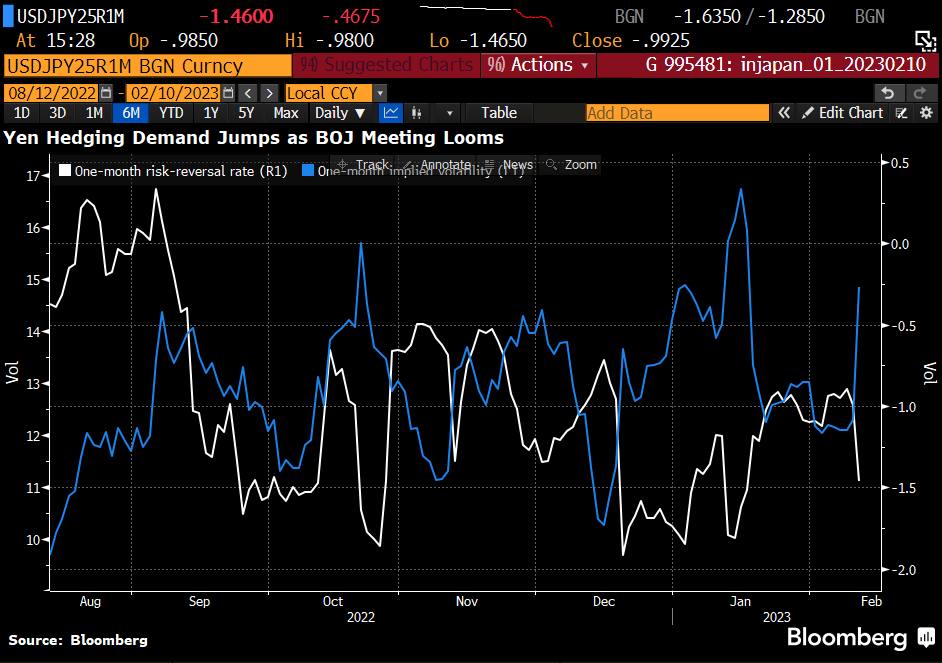Click the low price Lo -1.4650
Screen dimensions: 942x663
478,41
